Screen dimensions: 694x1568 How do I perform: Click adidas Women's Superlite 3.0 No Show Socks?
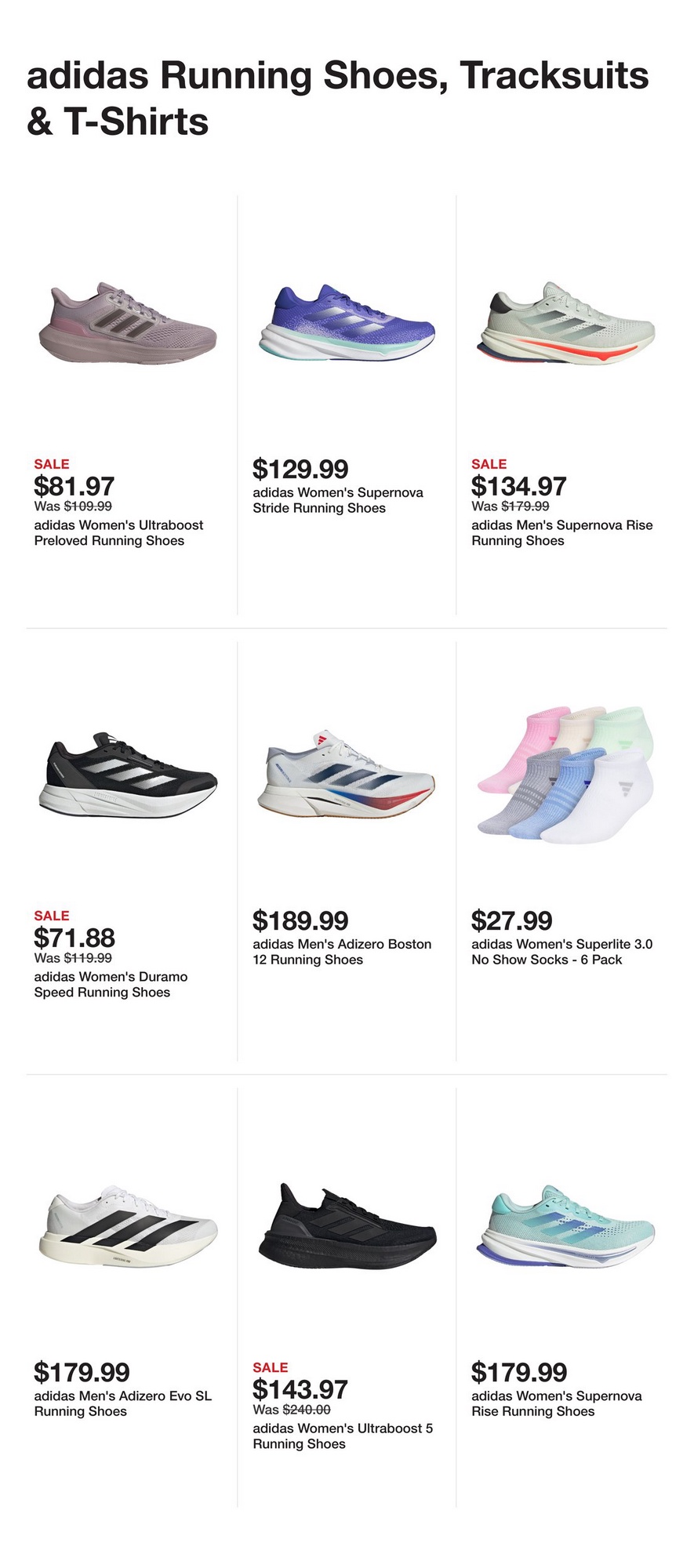(x=561, y=952)
